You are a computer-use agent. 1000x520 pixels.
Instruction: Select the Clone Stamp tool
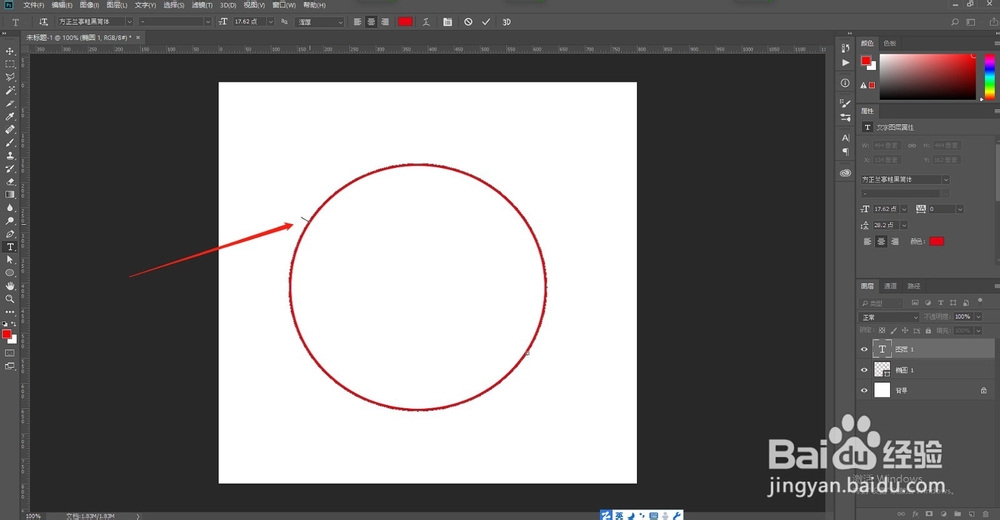10,156
